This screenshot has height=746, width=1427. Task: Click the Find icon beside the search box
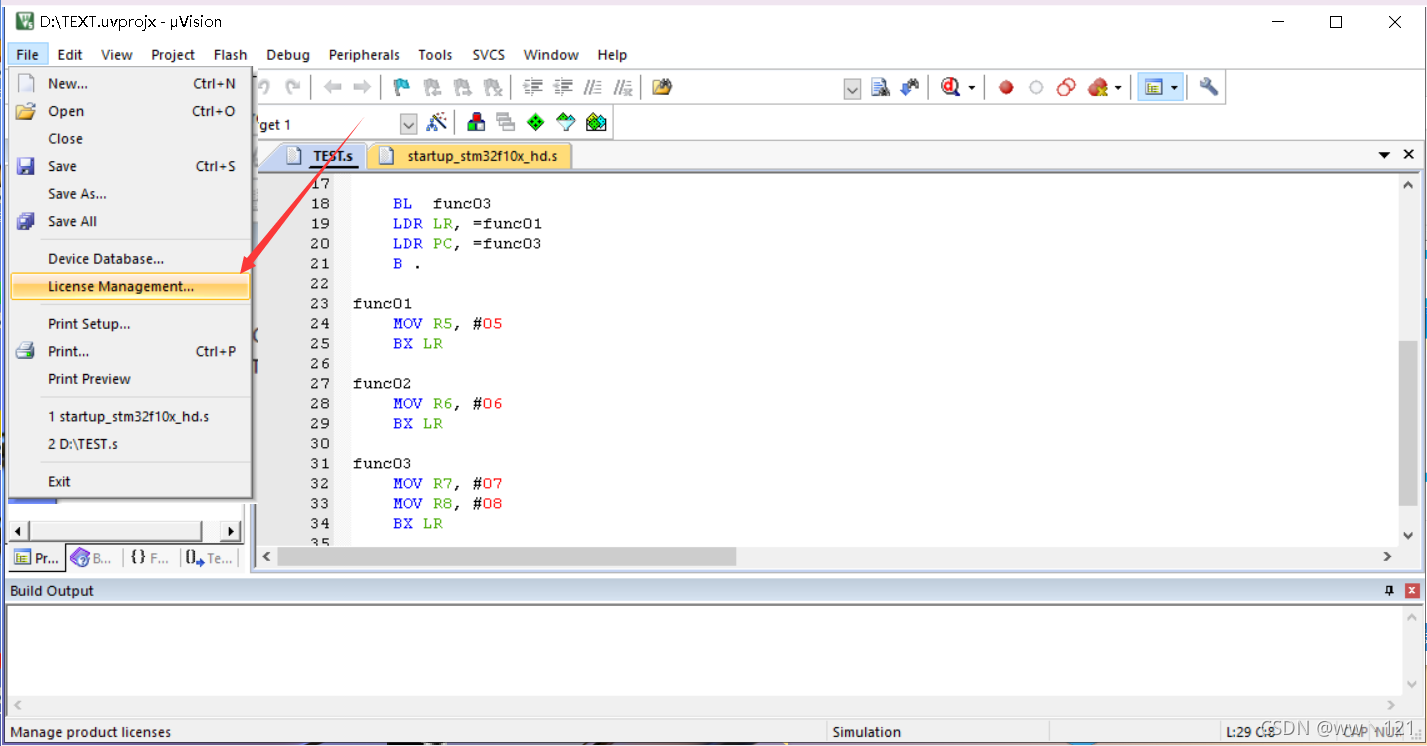coord(880,88)
